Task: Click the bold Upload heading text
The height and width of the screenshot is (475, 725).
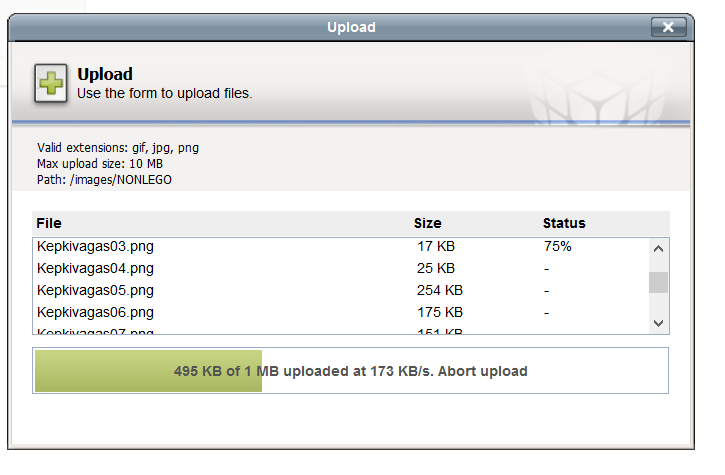Action: click(105, 74)
